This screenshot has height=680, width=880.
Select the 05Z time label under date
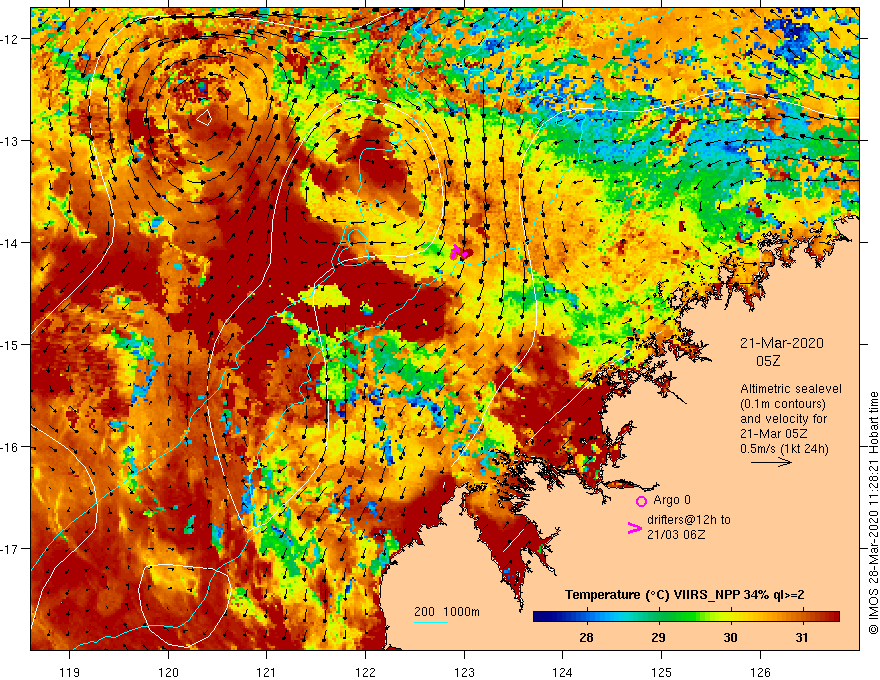(x=768, y=361)
